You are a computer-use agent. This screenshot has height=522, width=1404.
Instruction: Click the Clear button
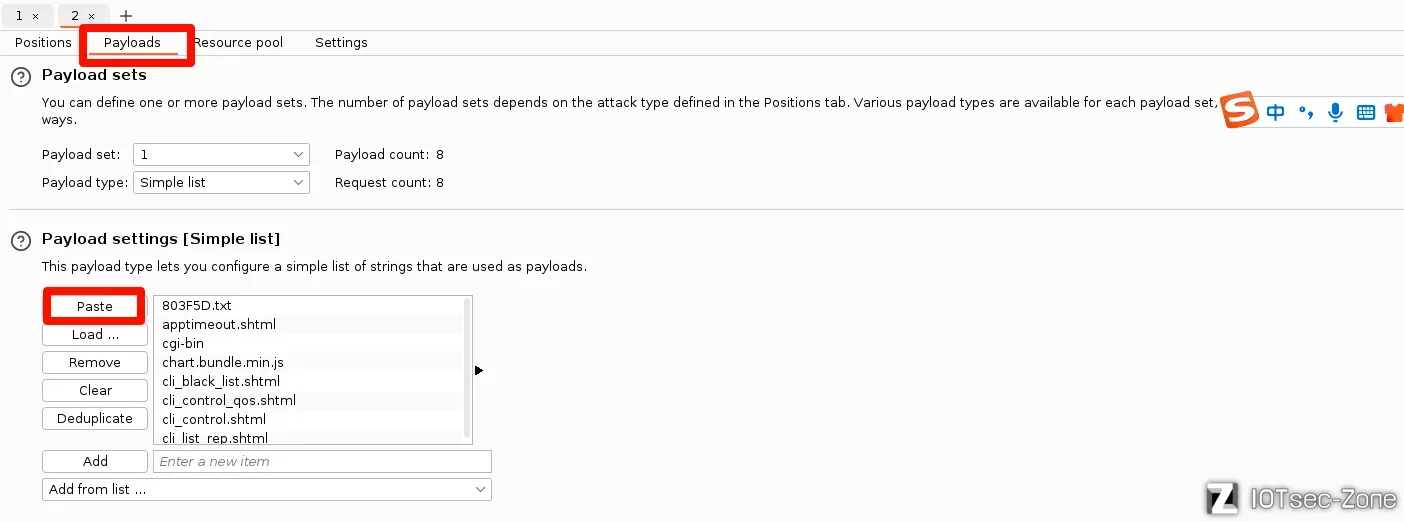click(95, 391)
